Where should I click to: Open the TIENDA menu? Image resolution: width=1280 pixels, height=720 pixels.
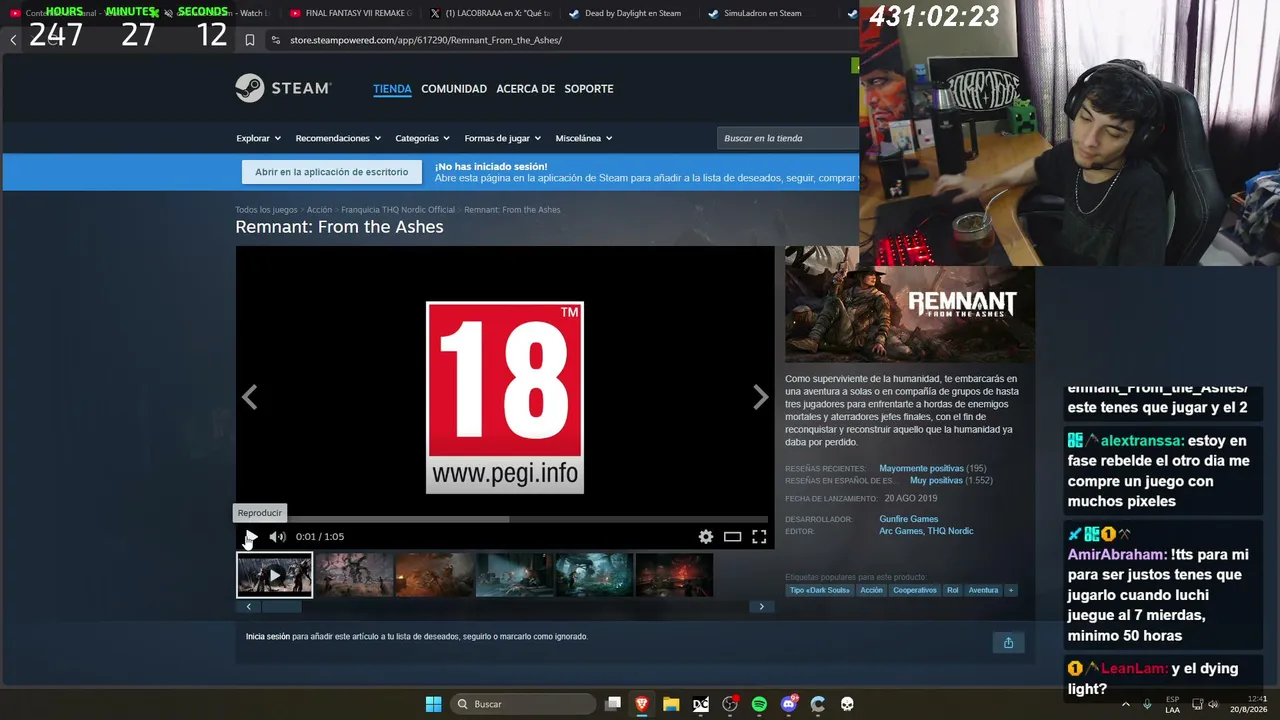(392, 89)
